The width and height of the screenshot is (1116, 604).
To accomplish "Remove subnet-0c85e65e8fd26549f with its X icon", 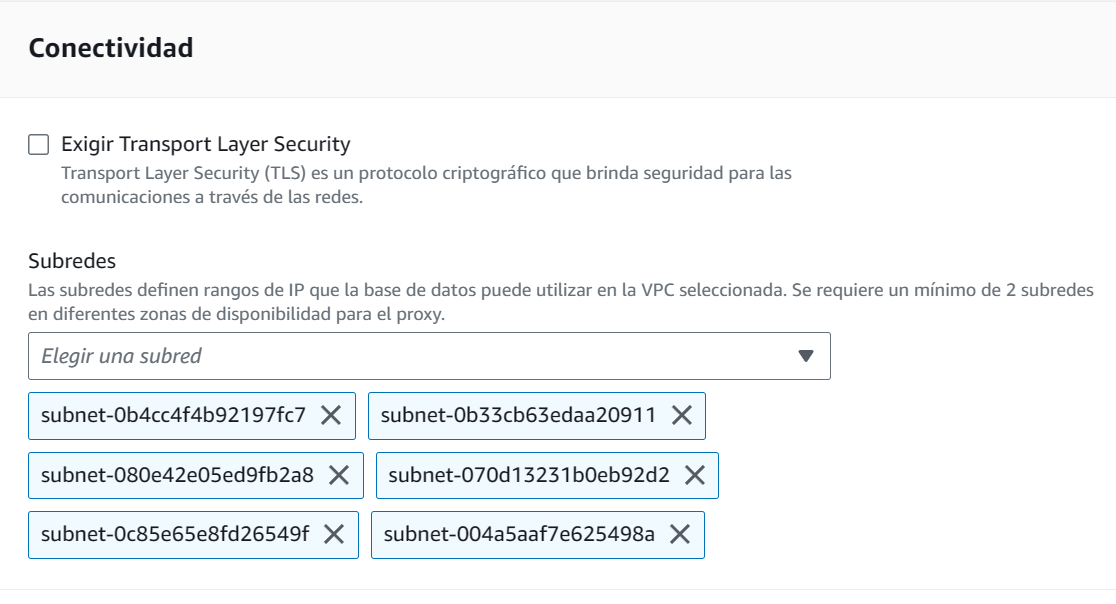I will [334, 535].
